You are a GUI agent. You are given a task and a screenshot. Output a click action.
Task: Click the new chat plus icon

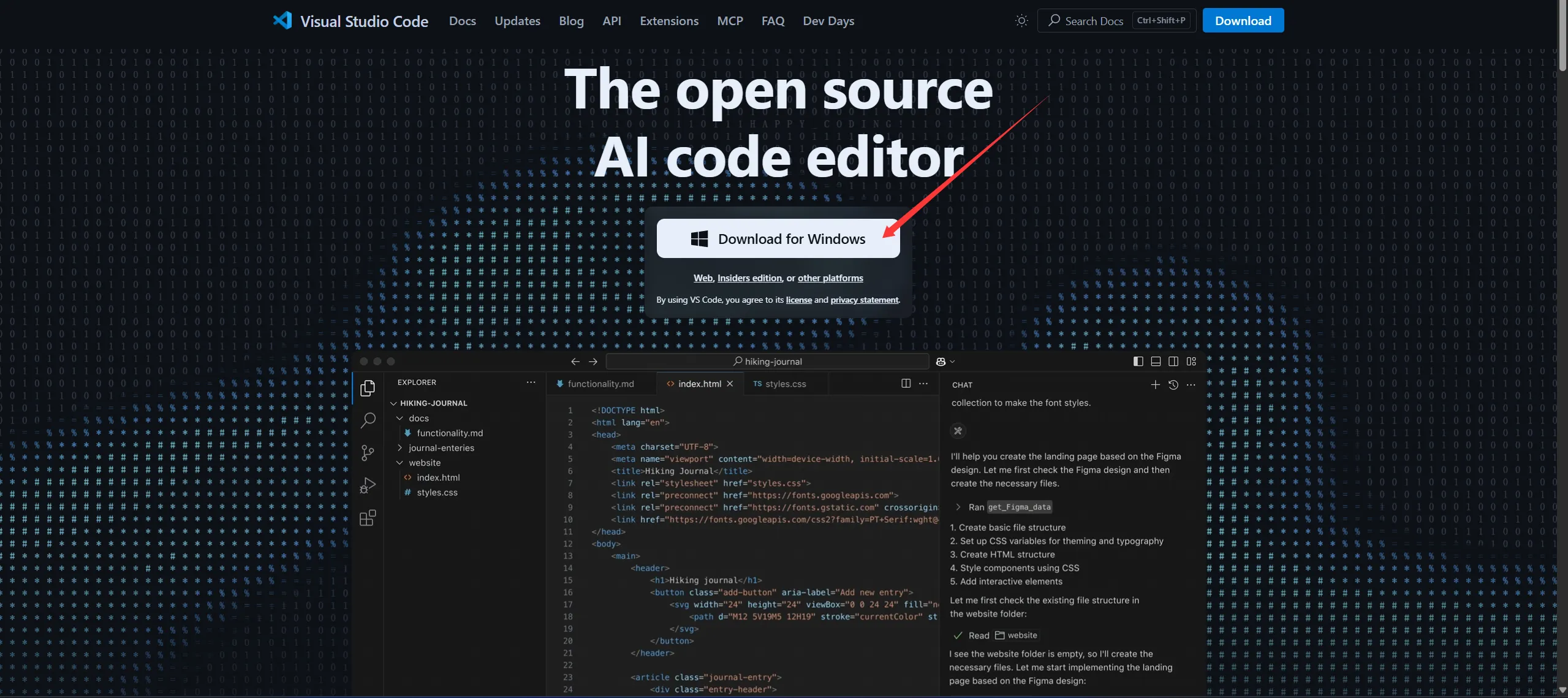tap(1155, 385)
